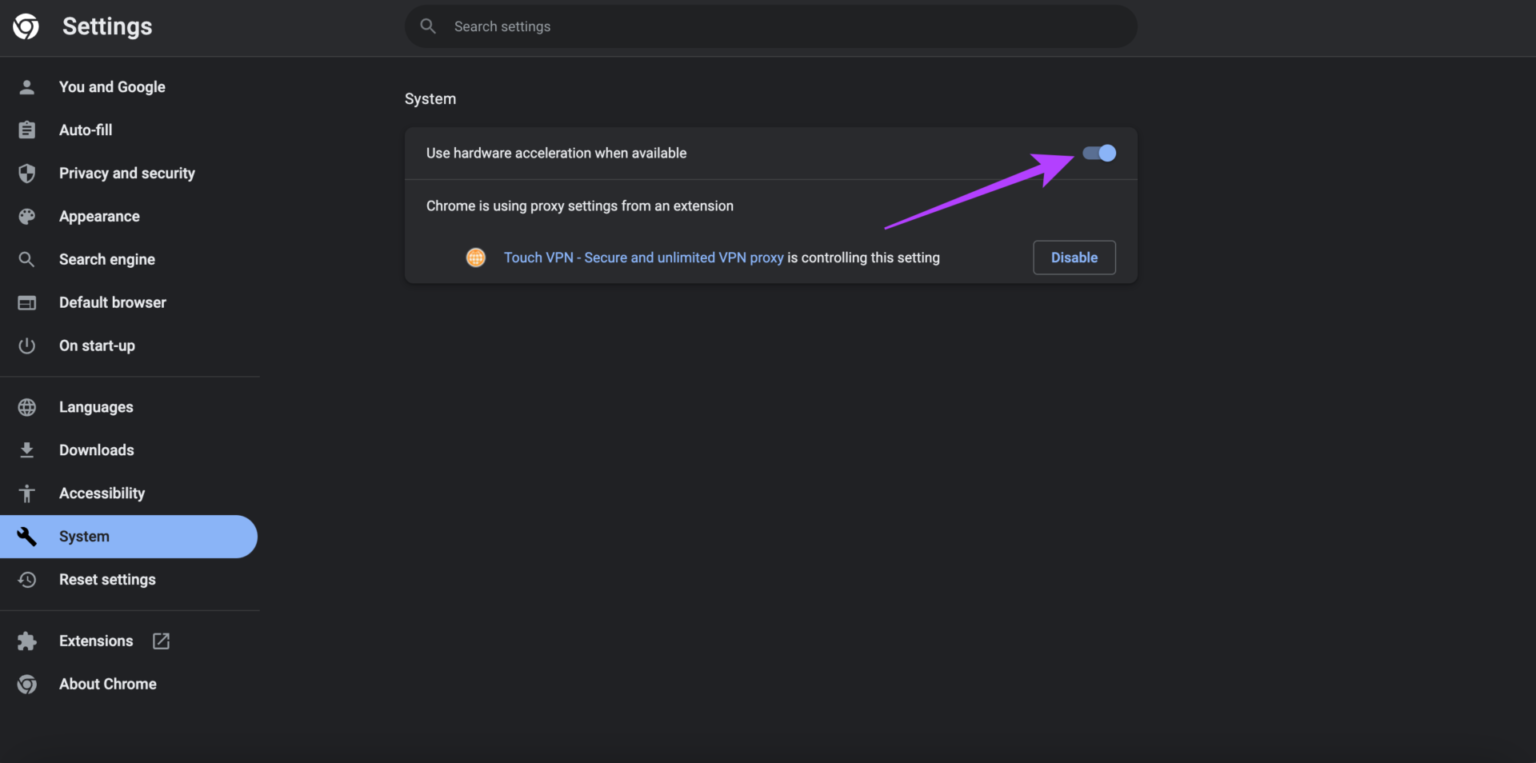Click the Chrome logo next to Settings
This screenshot has width=1536, height=763.
(x=25, y=26)
